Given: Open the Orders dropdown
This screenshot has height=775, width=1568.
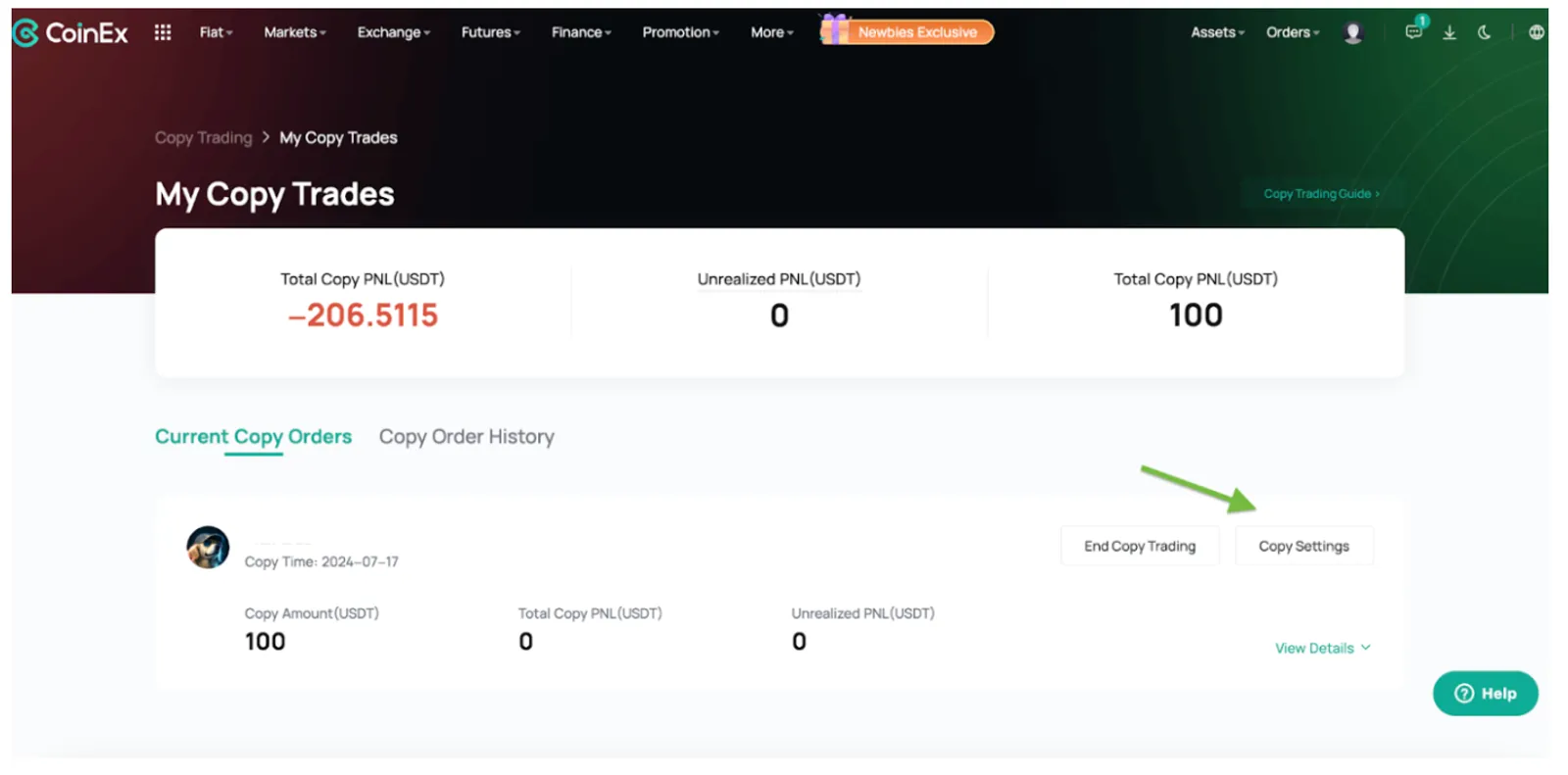Looking at the screenshot, I should [x=1293, y=32].
